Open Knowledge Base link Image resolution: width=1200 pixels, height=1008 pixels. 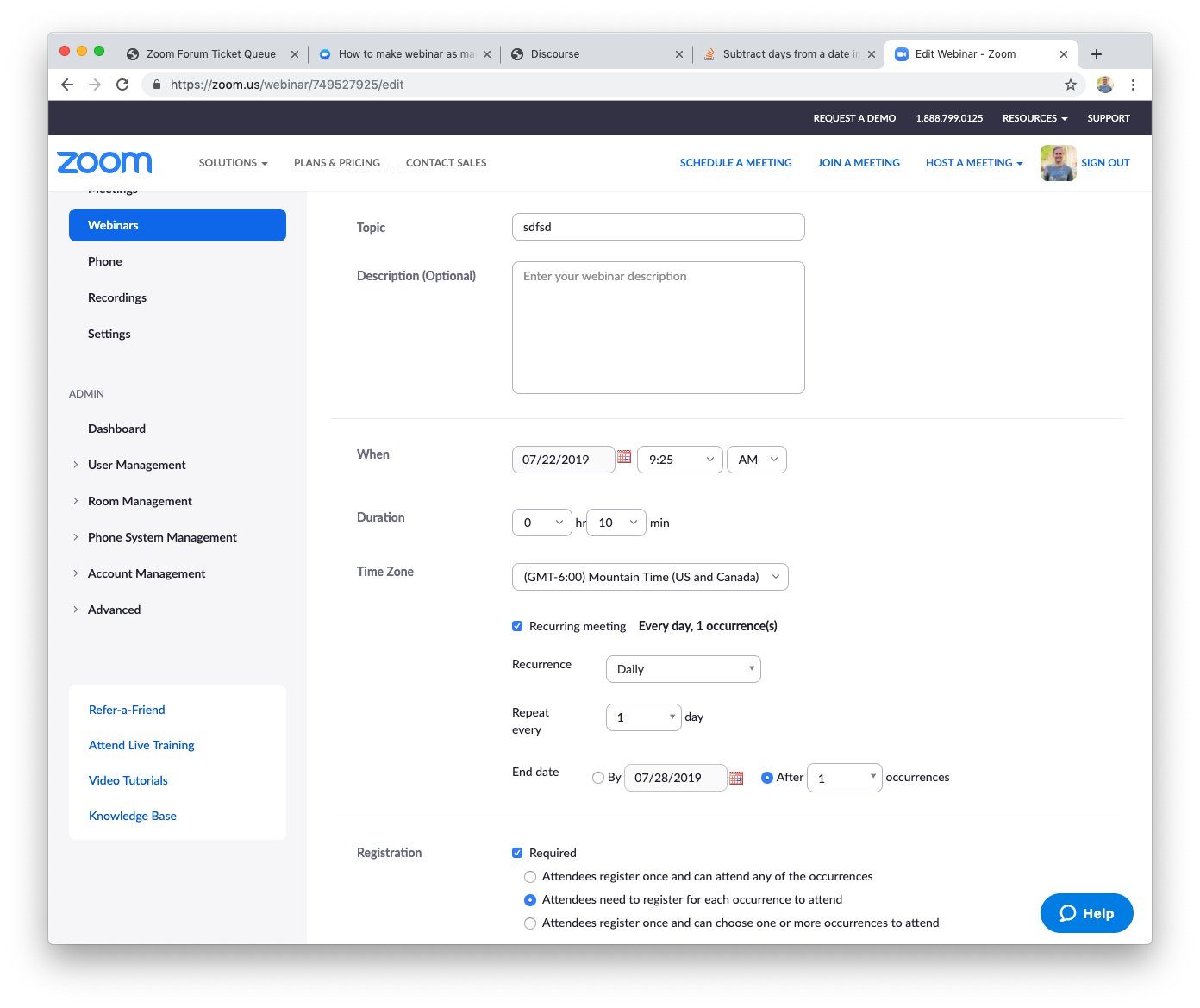click(x=133, y=816)
